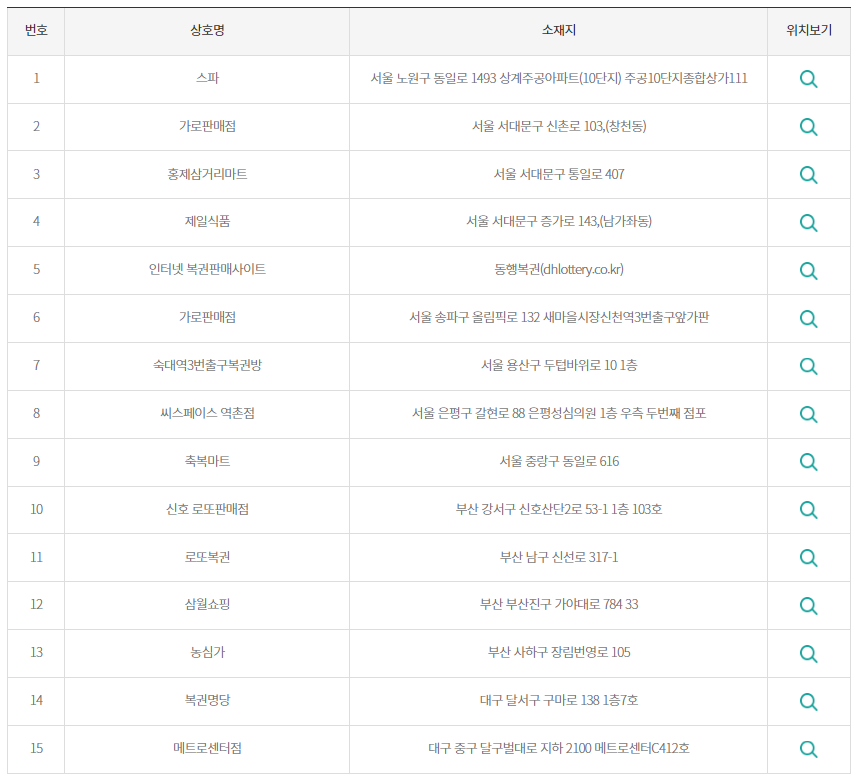Image resolution: width=858 pixels, height=778 pixels.
Task: Click address 서울 서대문구 통일로 407
Action: [559, 174]
